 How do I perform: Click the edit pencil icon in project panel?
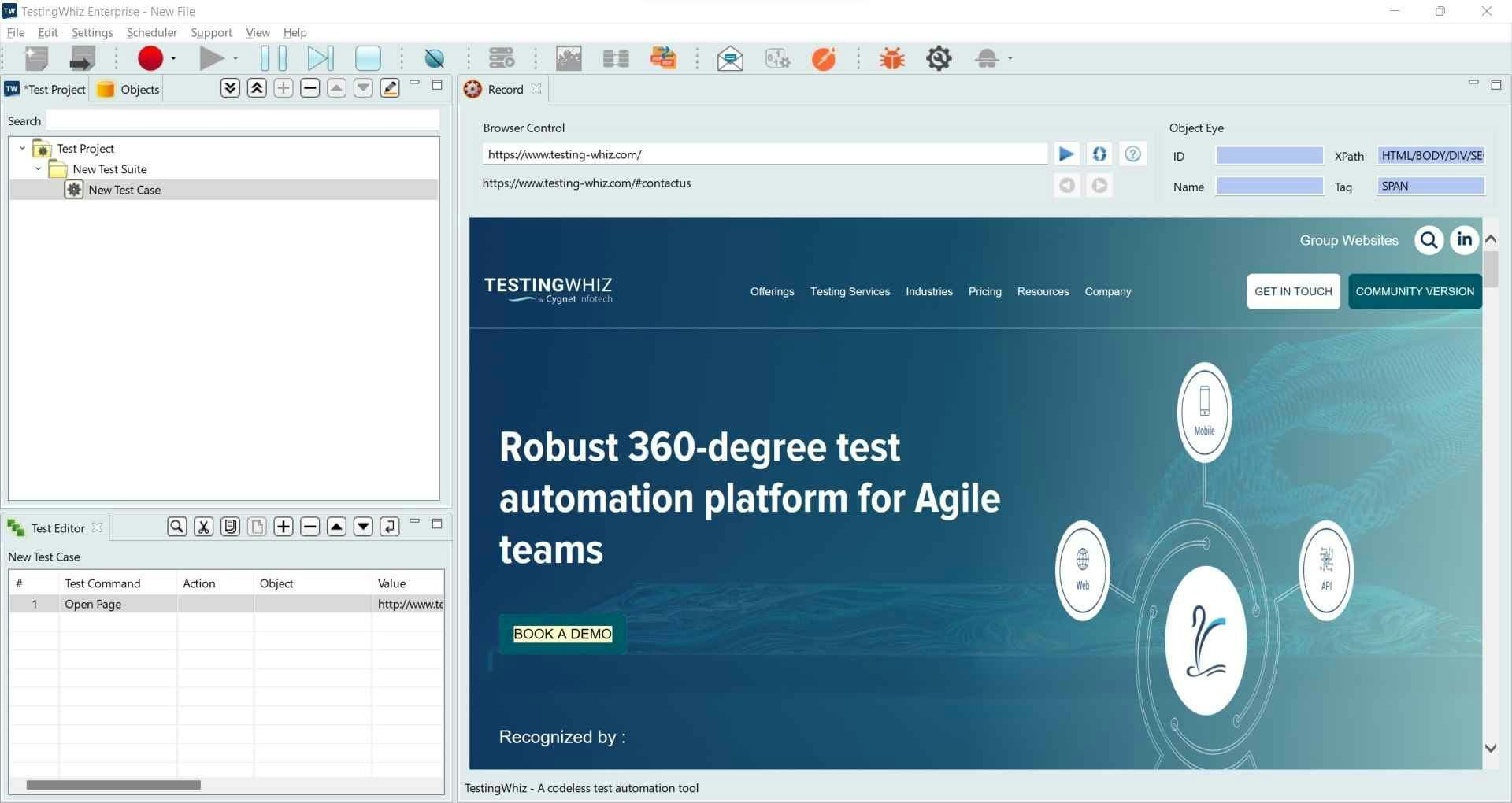[x=390, y=88]
